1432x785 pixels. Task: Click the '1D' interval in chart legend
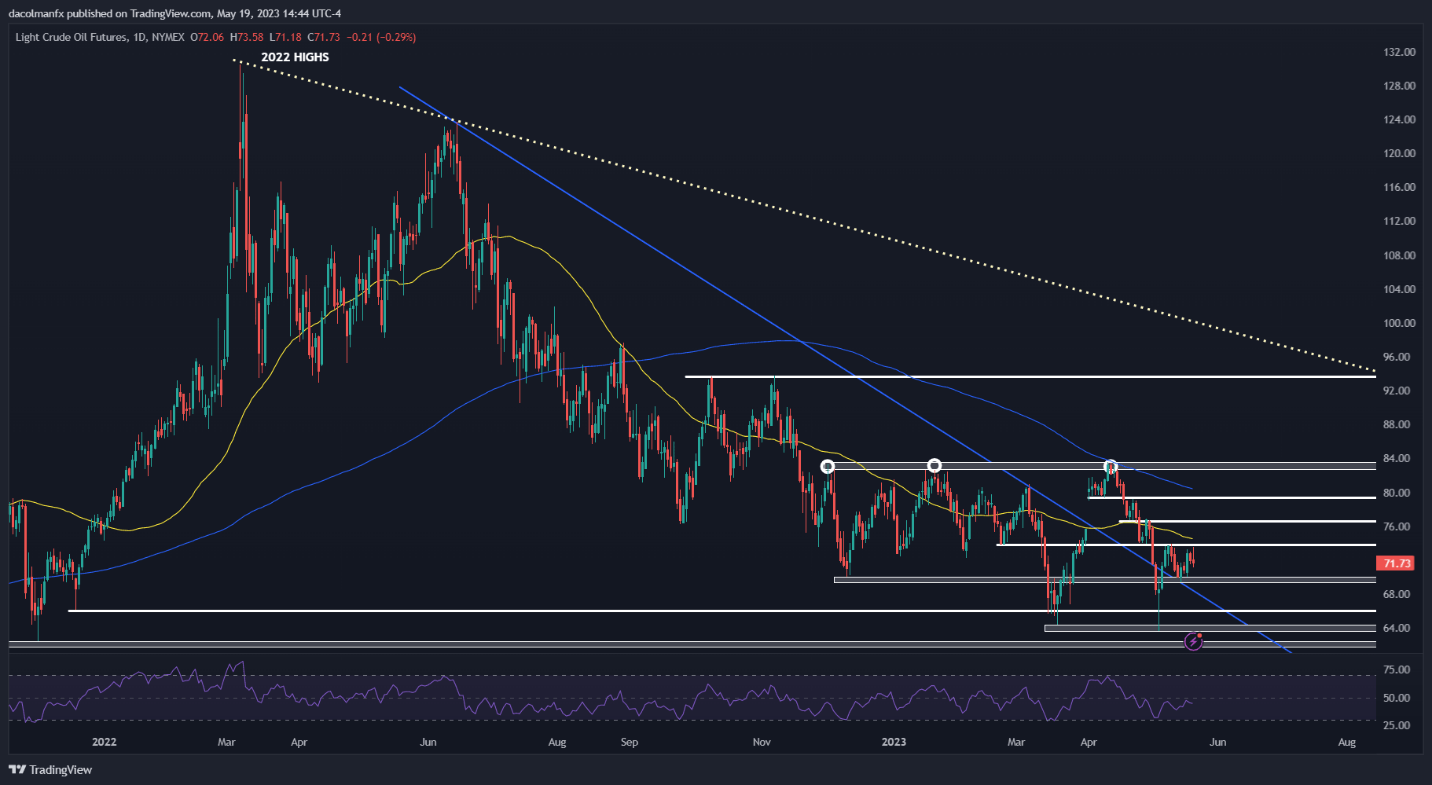coord(137,37)
